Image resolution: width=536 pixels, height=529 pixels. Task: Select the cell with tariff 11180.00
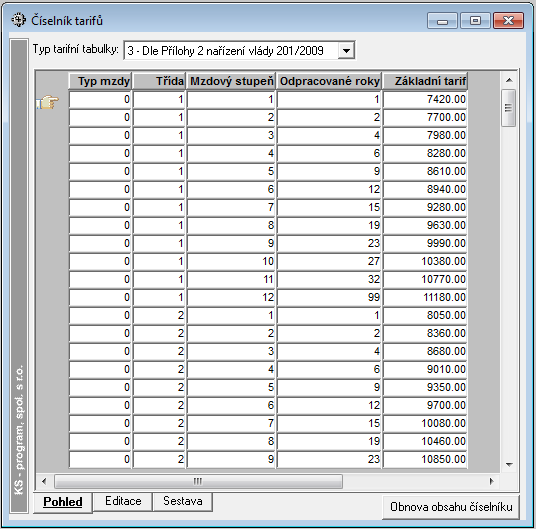[x=425, y=297]
